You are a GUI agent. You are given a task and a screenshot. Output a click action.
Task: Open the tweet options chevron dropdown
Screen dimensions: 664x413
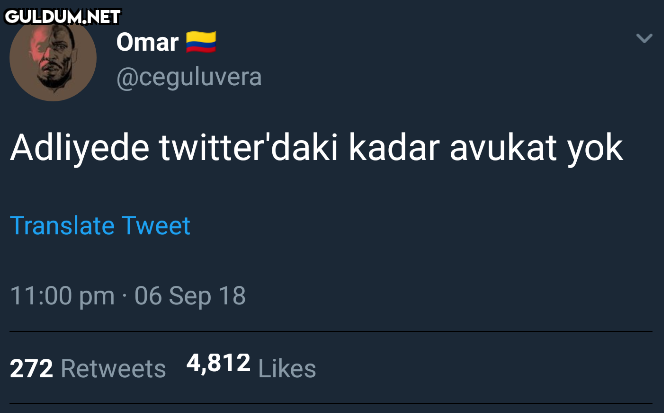tap(644, 39)
